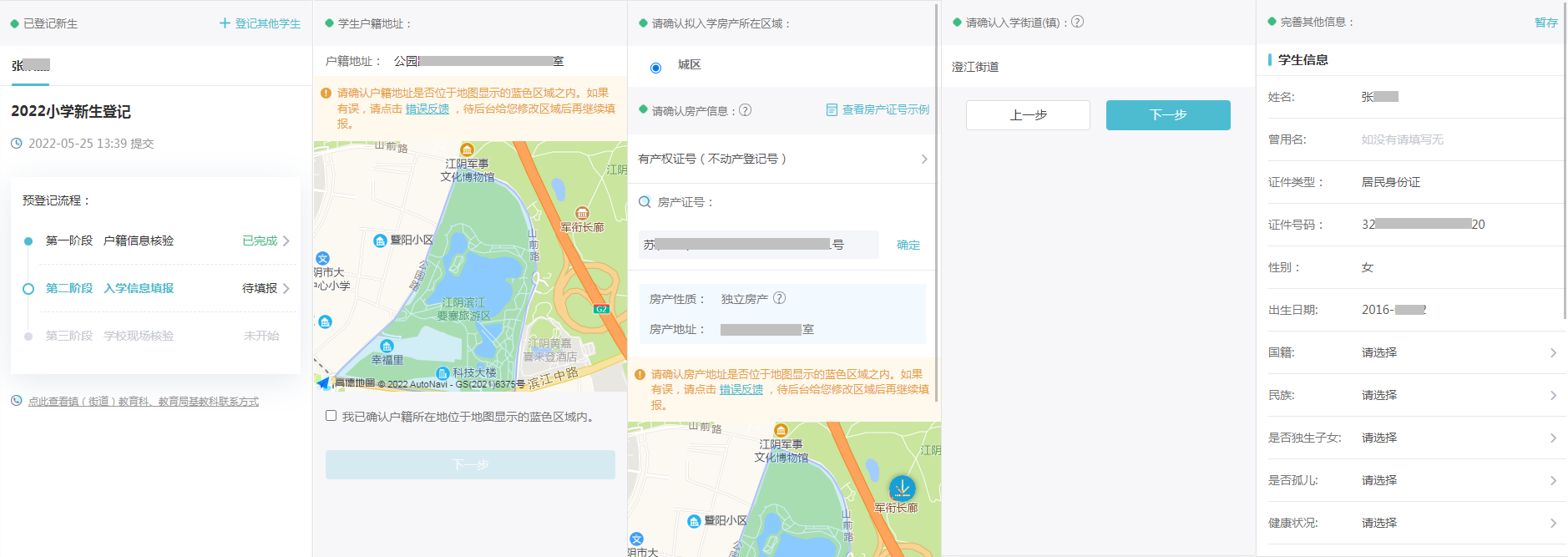
Task: Click the 已完成 status text
Action: [x=260, y=241]
